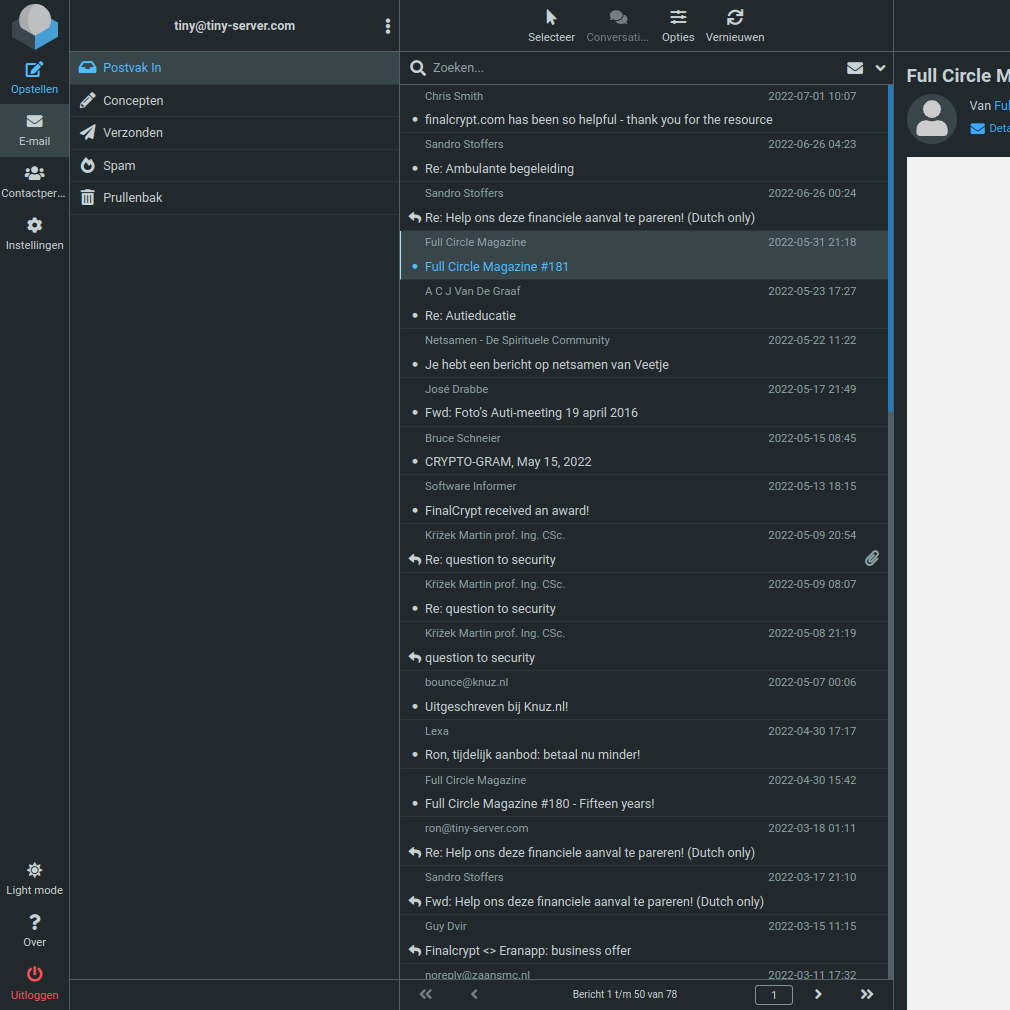Screen dimensions: 1010x1010
Task: Click the magnifier icon in the Zoeken bar
Action: (x=417, y=68)
